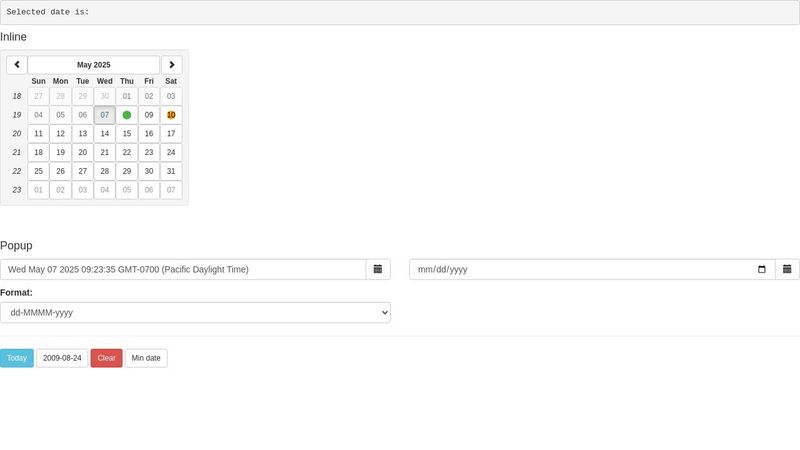Viewport: 800px width, 450px height.
Task: Click the red Clear button
Action: [x=107, y=358]
